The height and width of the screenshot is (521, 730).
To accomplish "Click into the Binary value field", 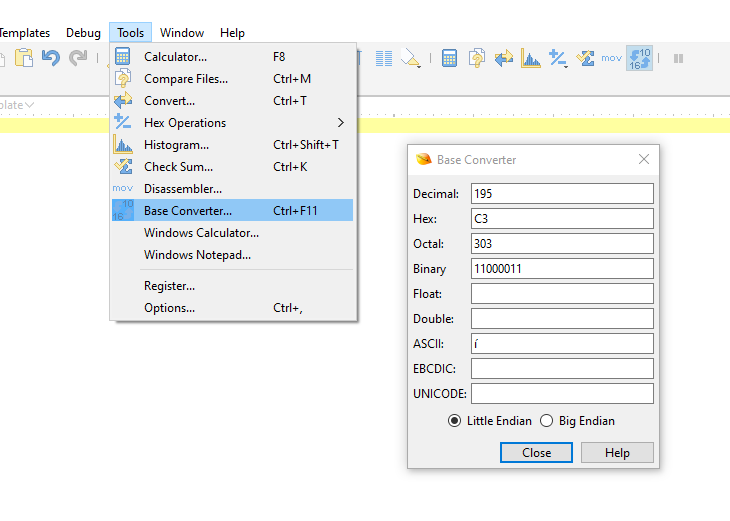I will point(562,269).
